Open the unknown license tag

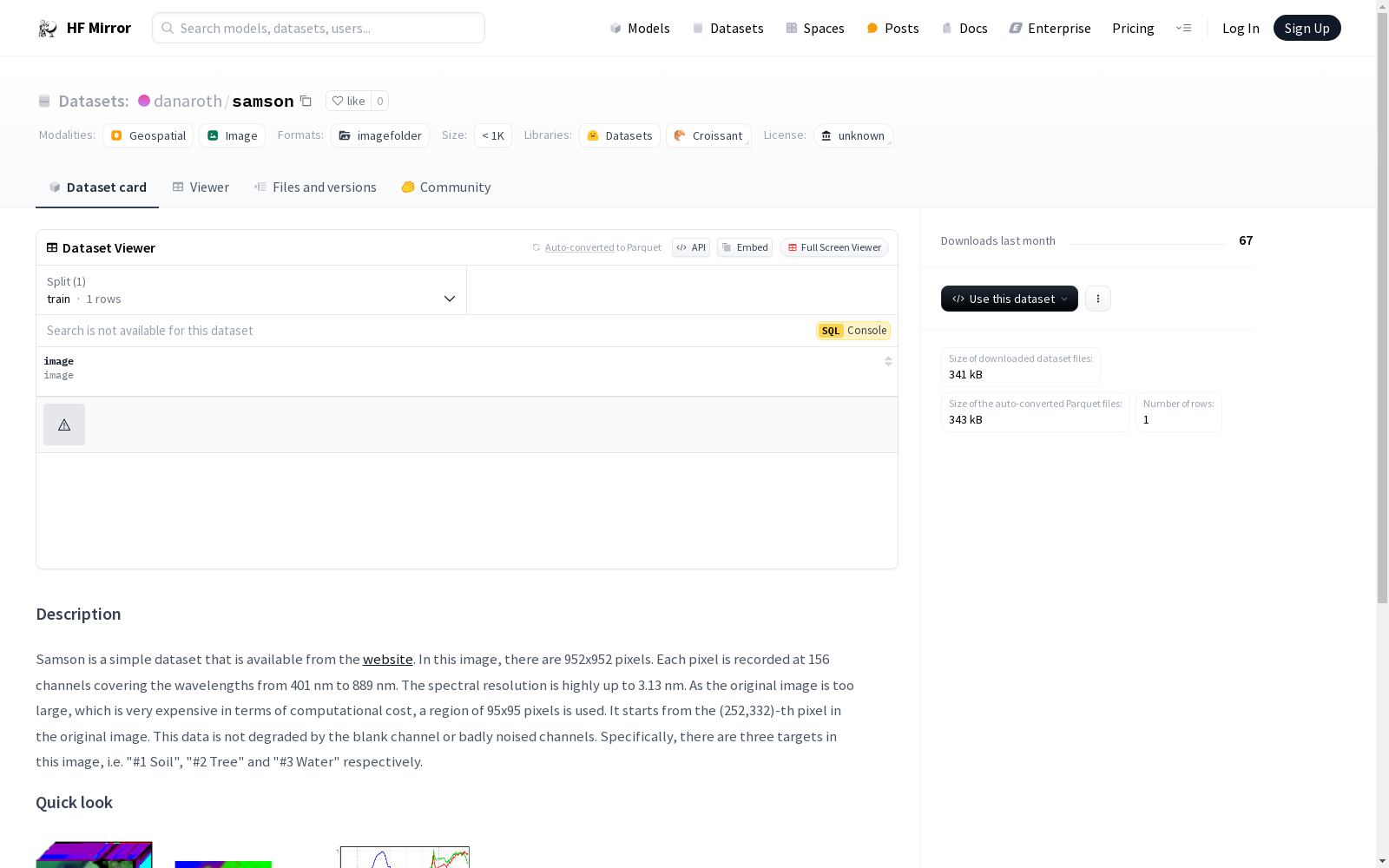[853, 135]
